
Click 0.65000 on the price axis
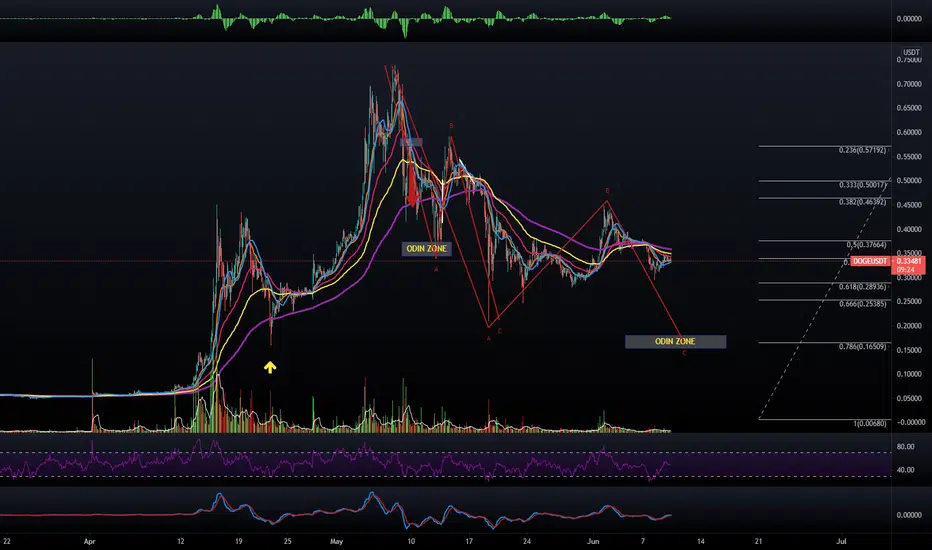coord(909,108)
